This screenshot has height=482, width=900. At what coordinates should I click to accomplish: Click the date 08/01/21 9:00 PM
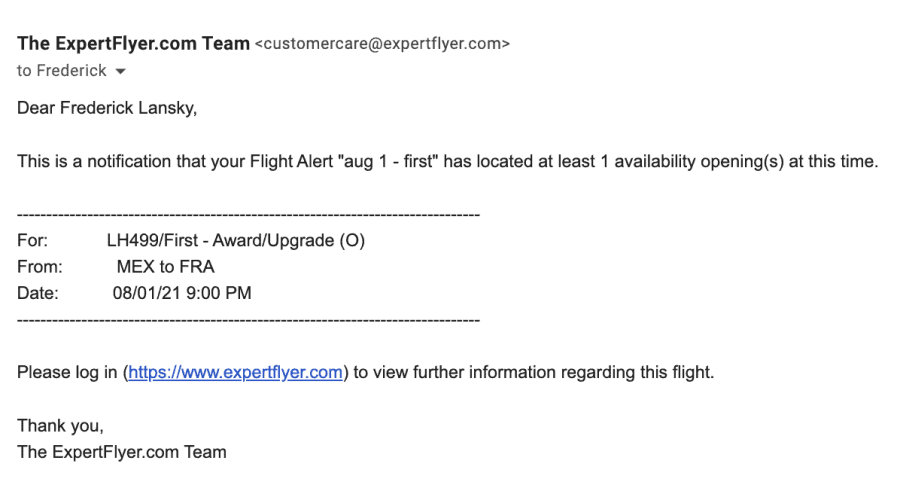click(182, 293)
